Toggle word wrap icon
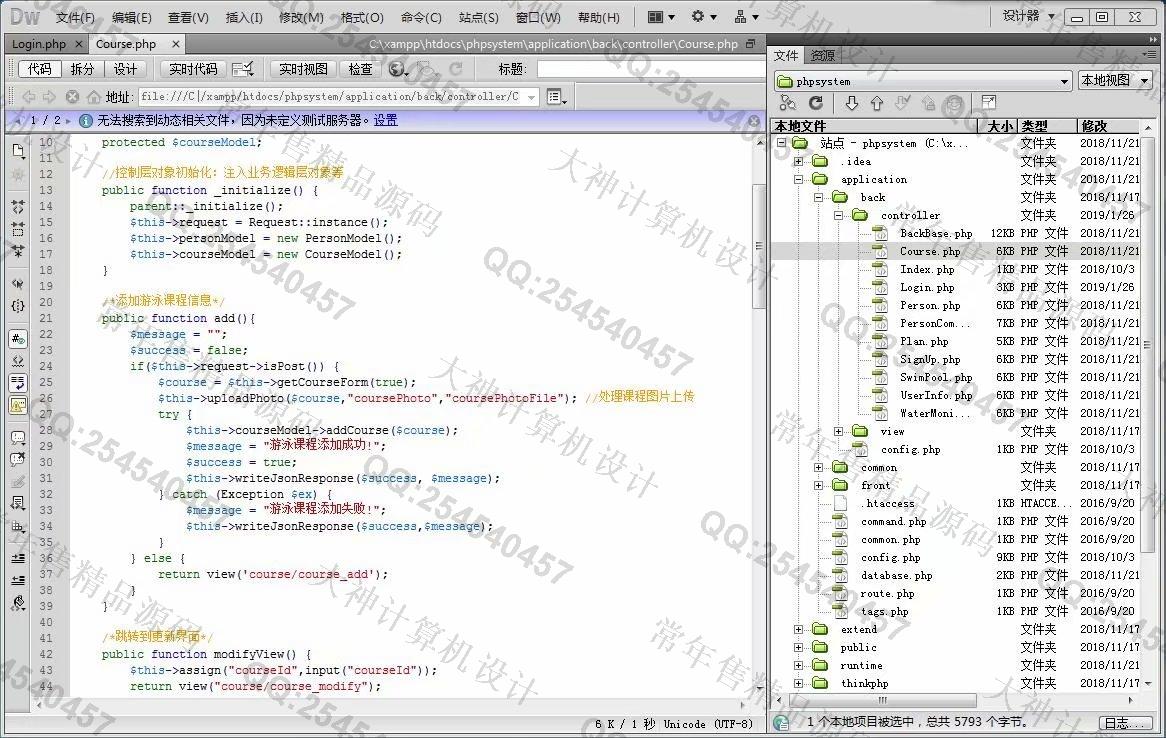Viewport: 1166px width, 738px height. [x=18, y=383]
